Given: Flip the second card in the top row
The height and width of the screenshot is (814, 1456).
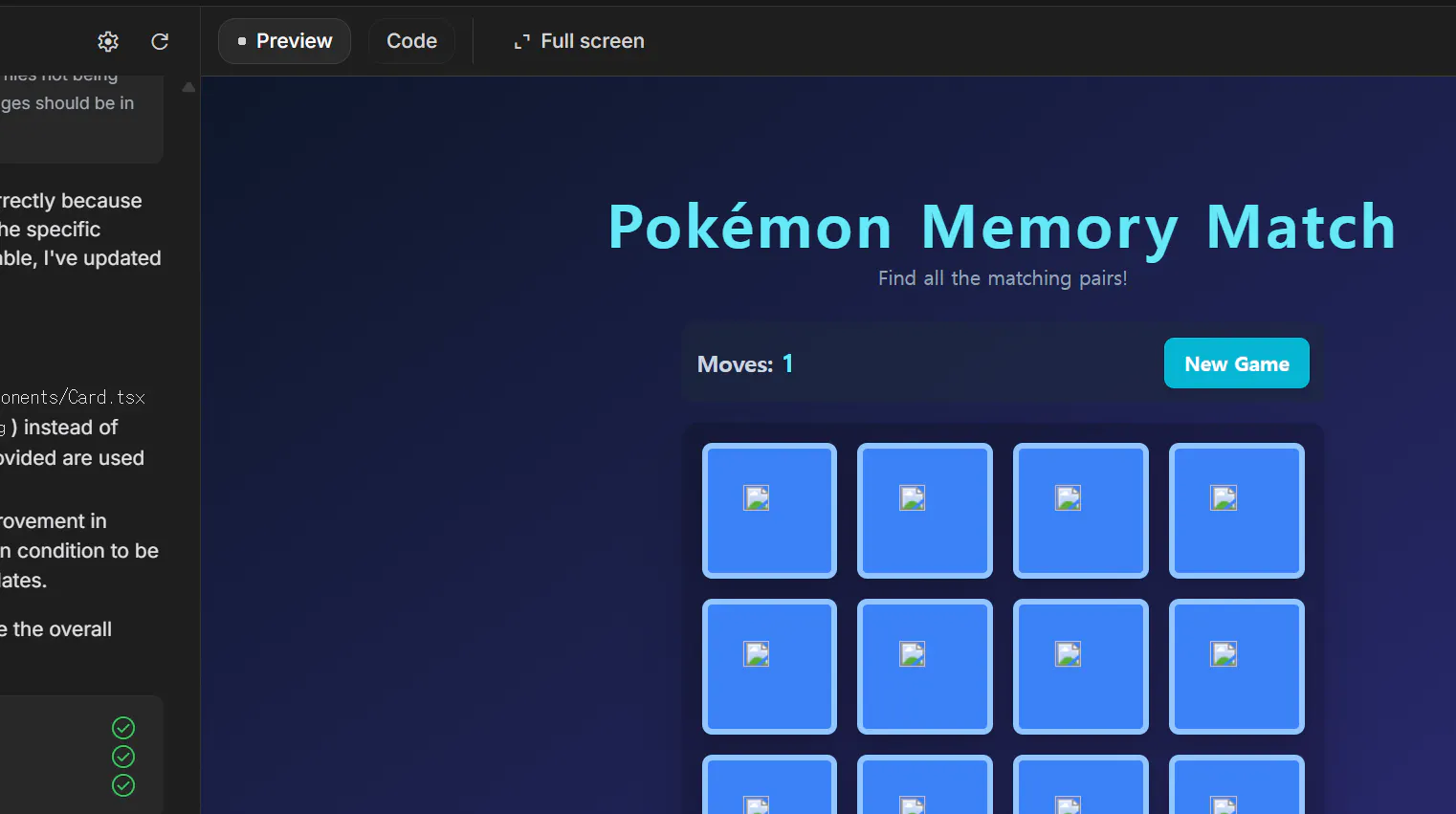Looking at the screenshot, I should (925, 511).
